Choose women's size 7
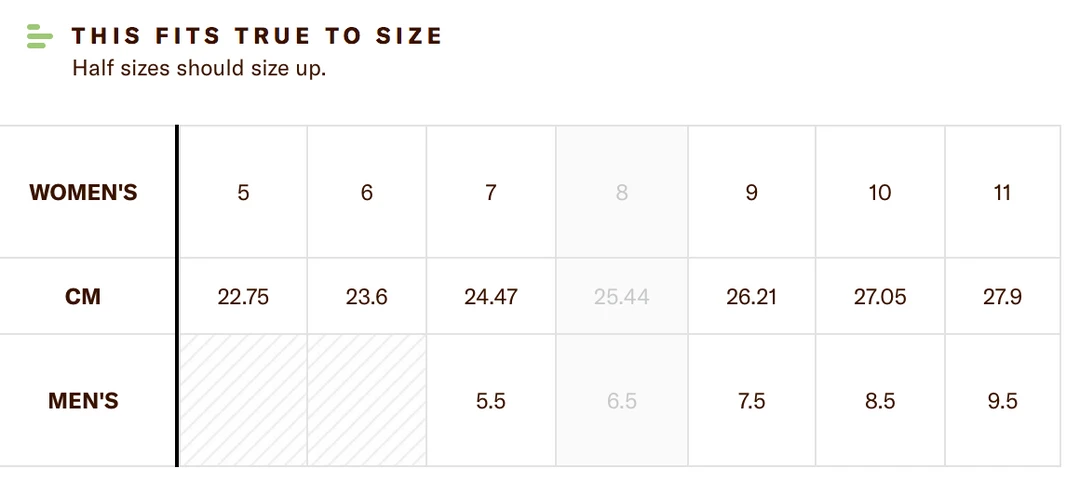 tap(491, 192)
